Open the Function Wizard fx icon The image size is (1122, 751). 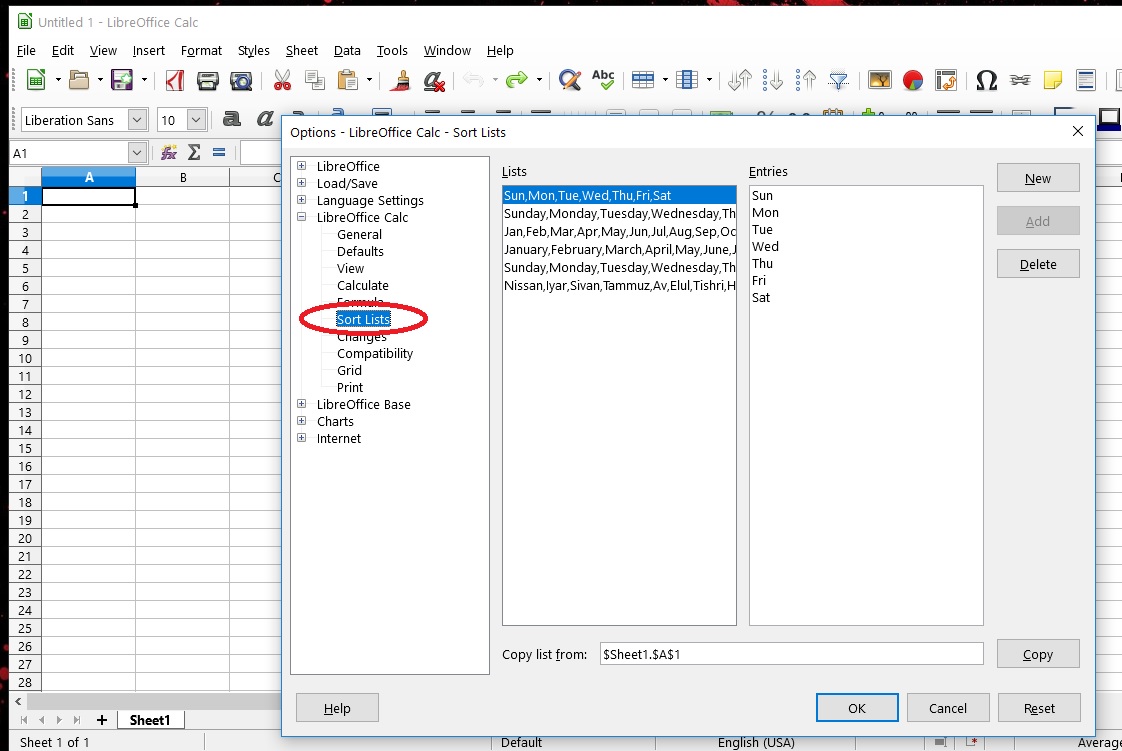click(169, 152)
